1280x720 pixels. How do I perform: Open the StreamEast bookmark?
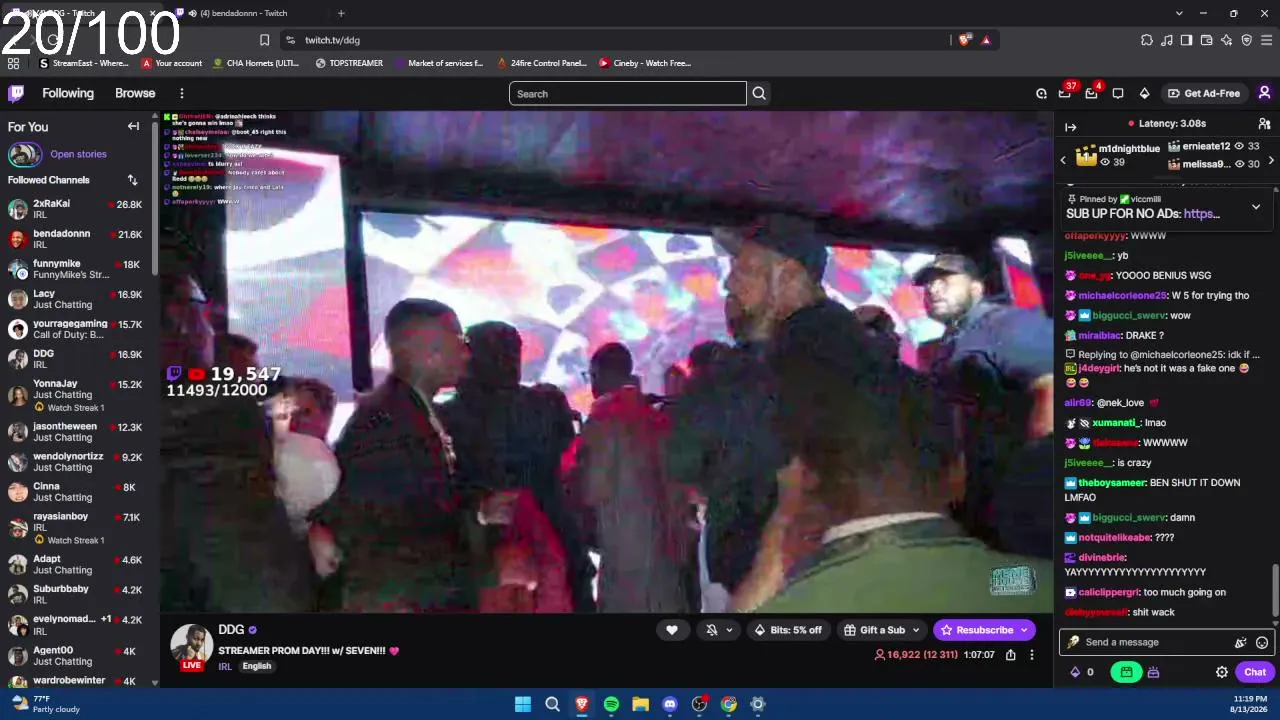(84, 63)
